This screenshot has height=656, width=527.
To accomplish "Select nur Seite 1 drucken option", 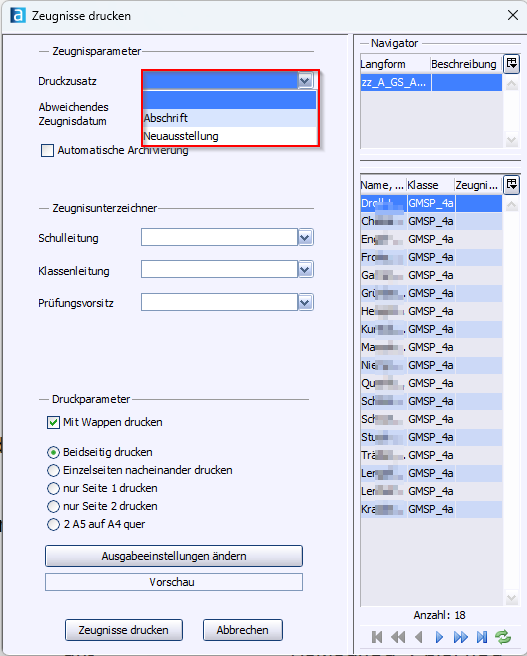I will (x=53, y=488).
